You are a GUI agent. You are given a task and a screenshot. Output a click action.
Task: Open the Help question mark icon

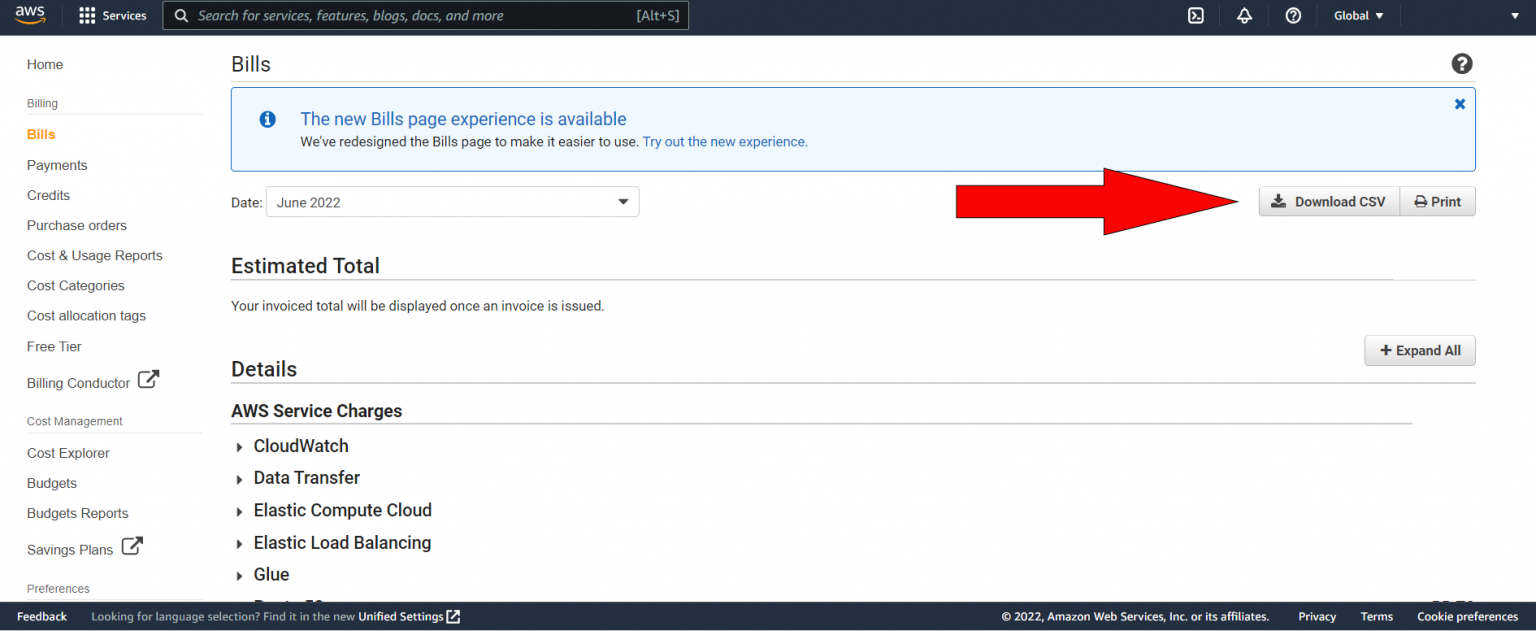[x=1293, y=15]
